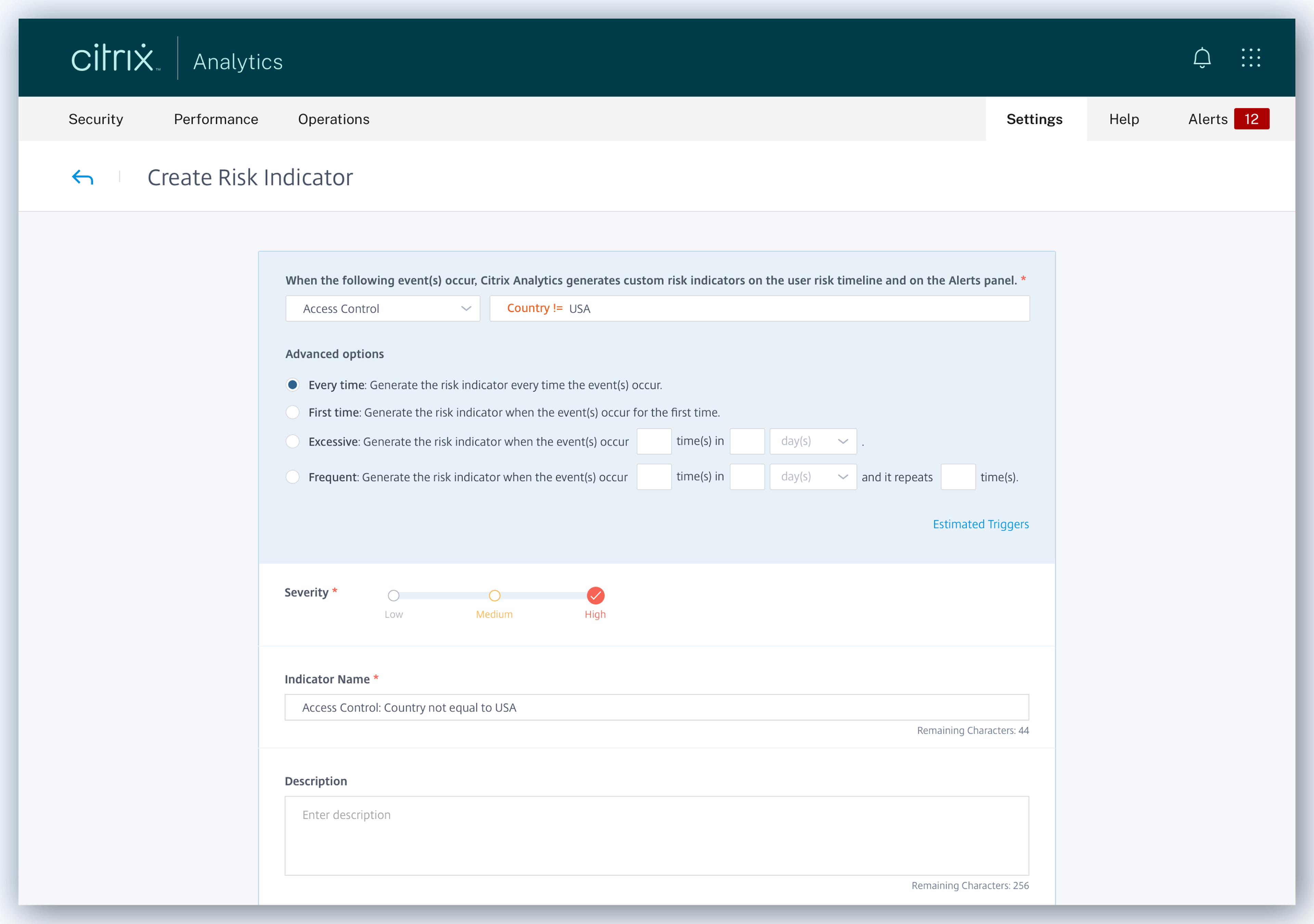Select the Every time radio option
Screen dimensions: 1314x924
pos(293,385)
